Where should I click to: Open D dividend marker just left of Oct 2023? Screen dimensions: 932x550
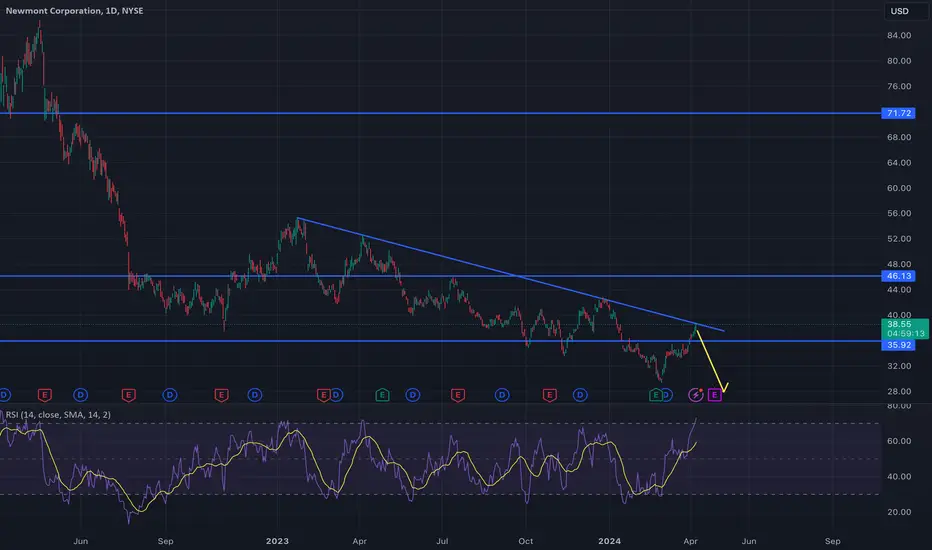pyautogui.click(x=502, y=395)
